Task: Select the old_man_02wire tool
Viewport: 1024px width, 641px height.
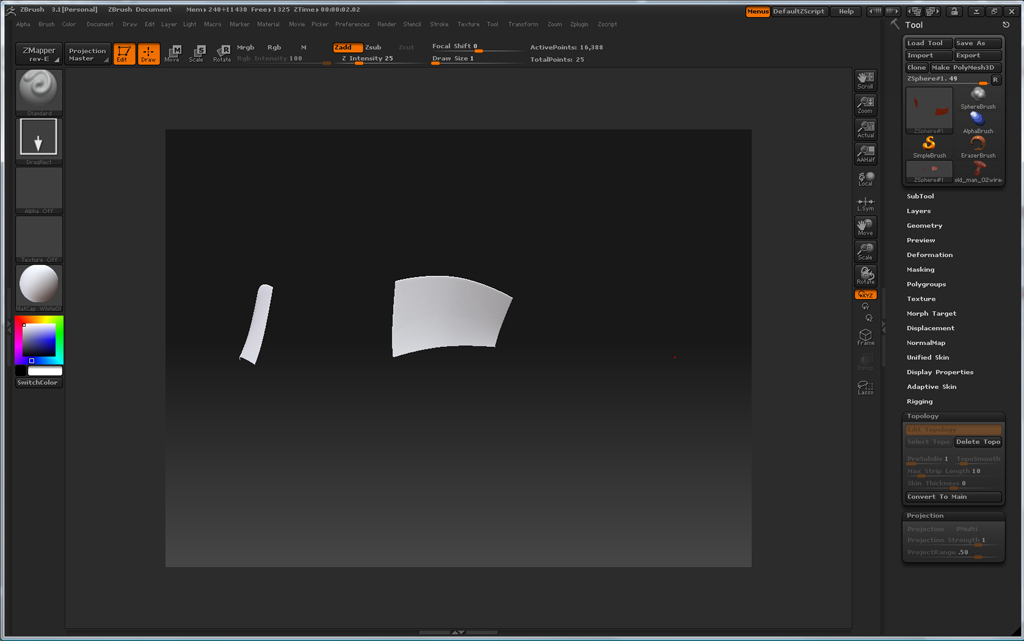Action: point(978,172)
